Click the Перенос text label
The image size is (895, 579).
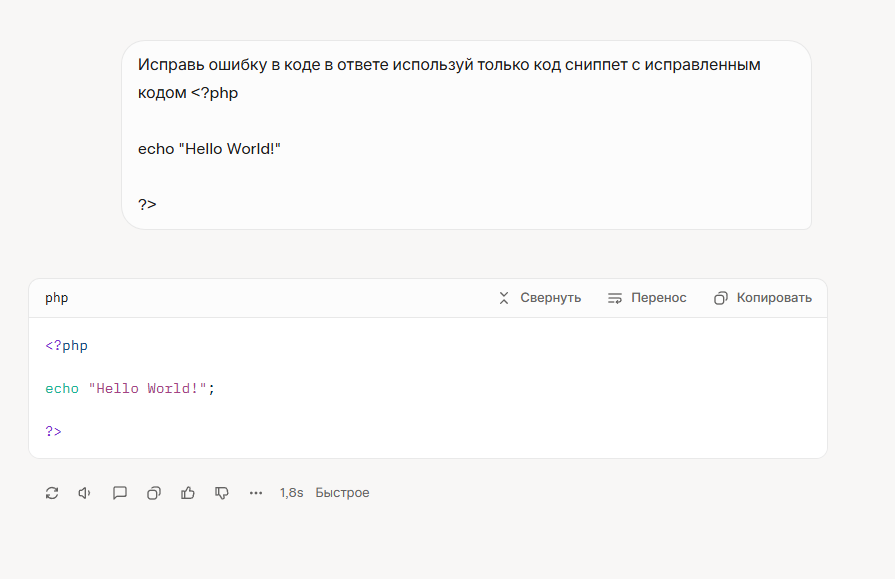(658, 298)
